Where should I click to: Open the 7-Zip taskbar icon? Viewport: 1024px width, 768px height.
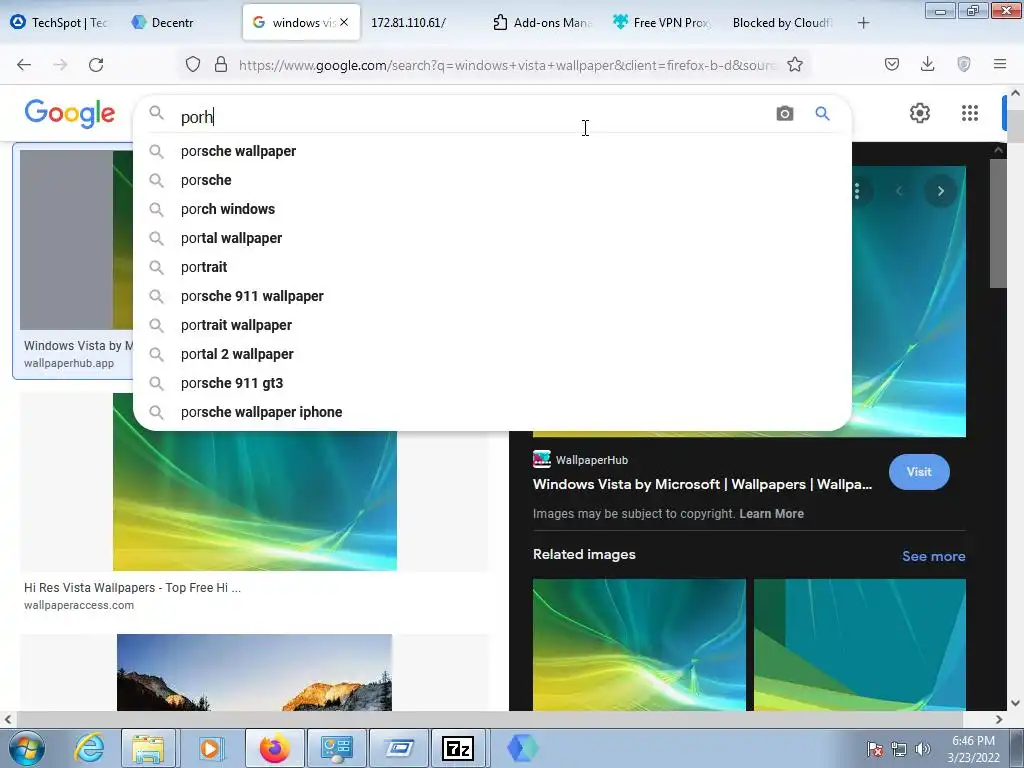(457, 748)
